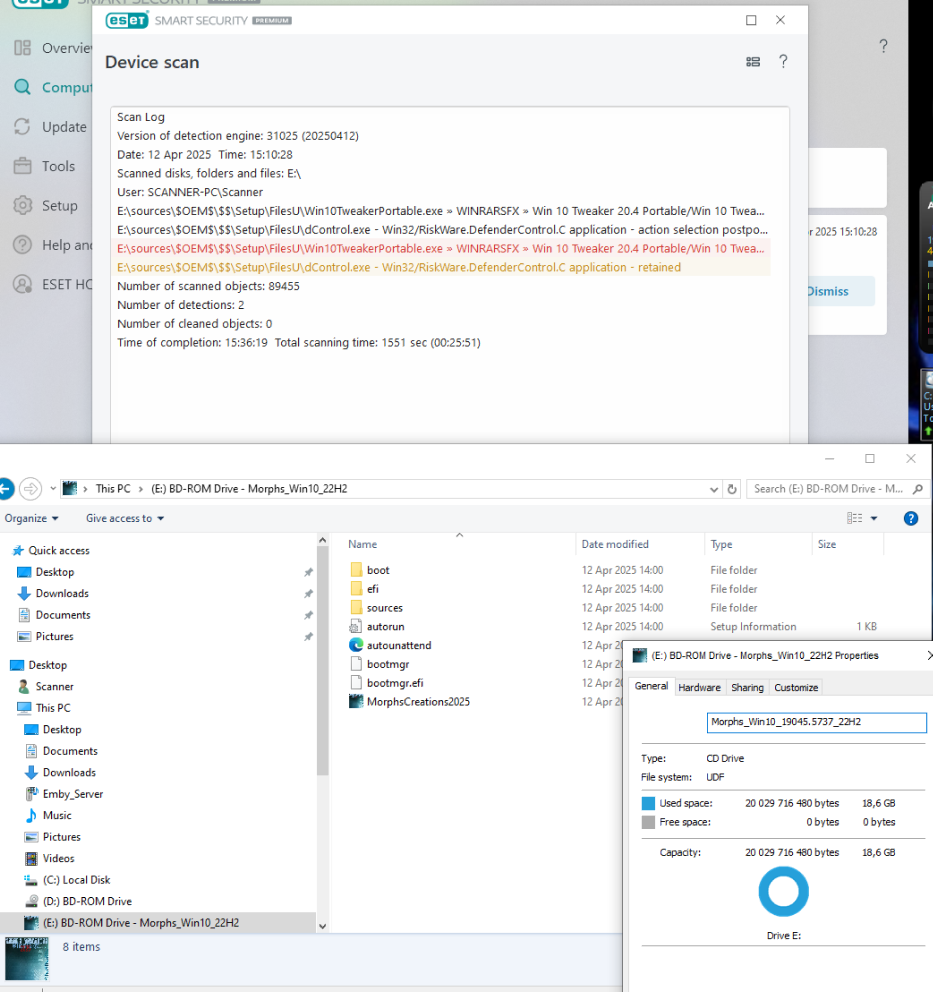Click drive thumbnail in details pane

[27, 958]
